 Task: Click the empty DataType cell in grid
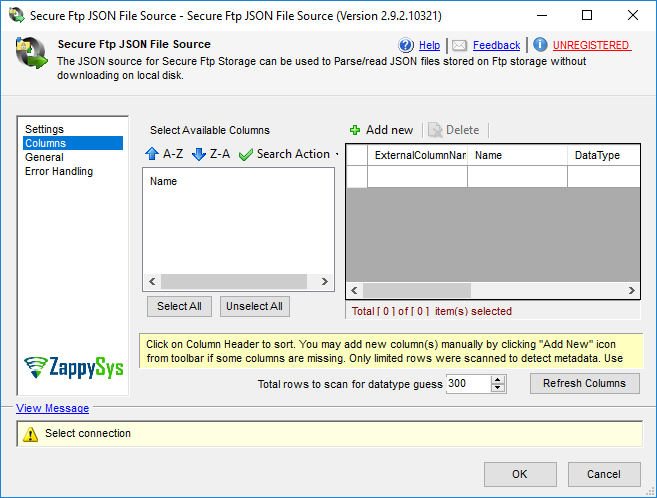(x=603, y=176)
